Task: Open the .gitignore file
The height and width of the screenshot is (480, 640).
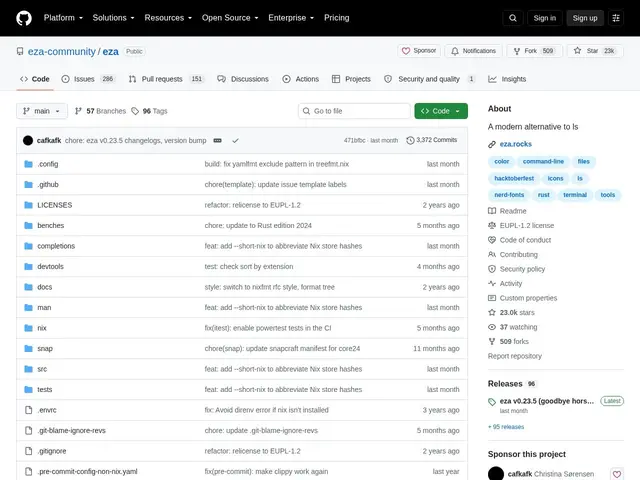Action: click(52, 451)
